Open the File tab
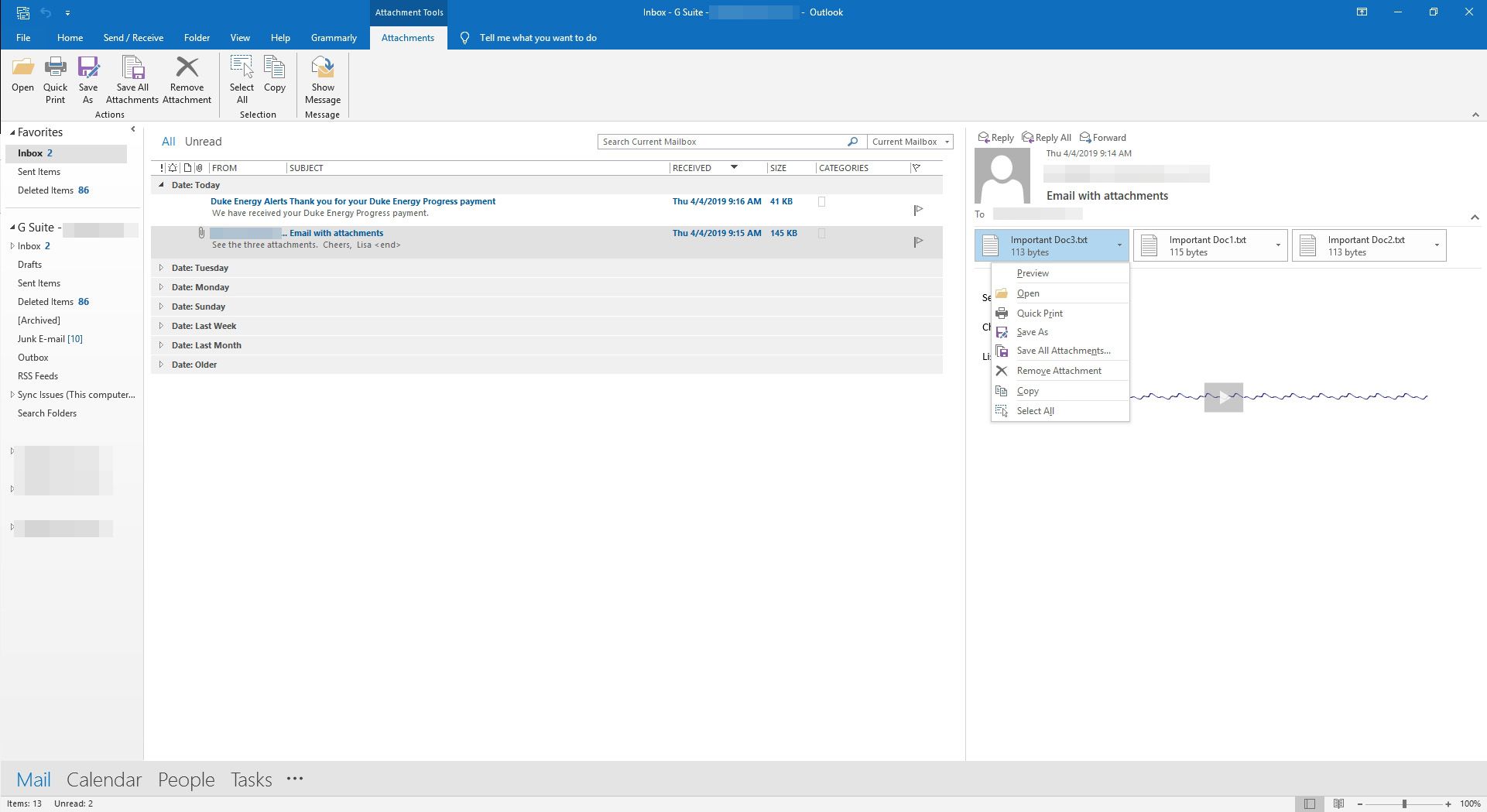Screen dimensions: 1487x812 click(23, 37)
